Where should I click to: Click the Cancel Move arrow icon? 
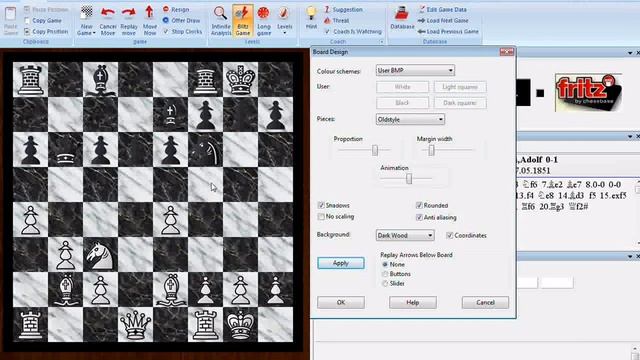(x=108, y=13)
